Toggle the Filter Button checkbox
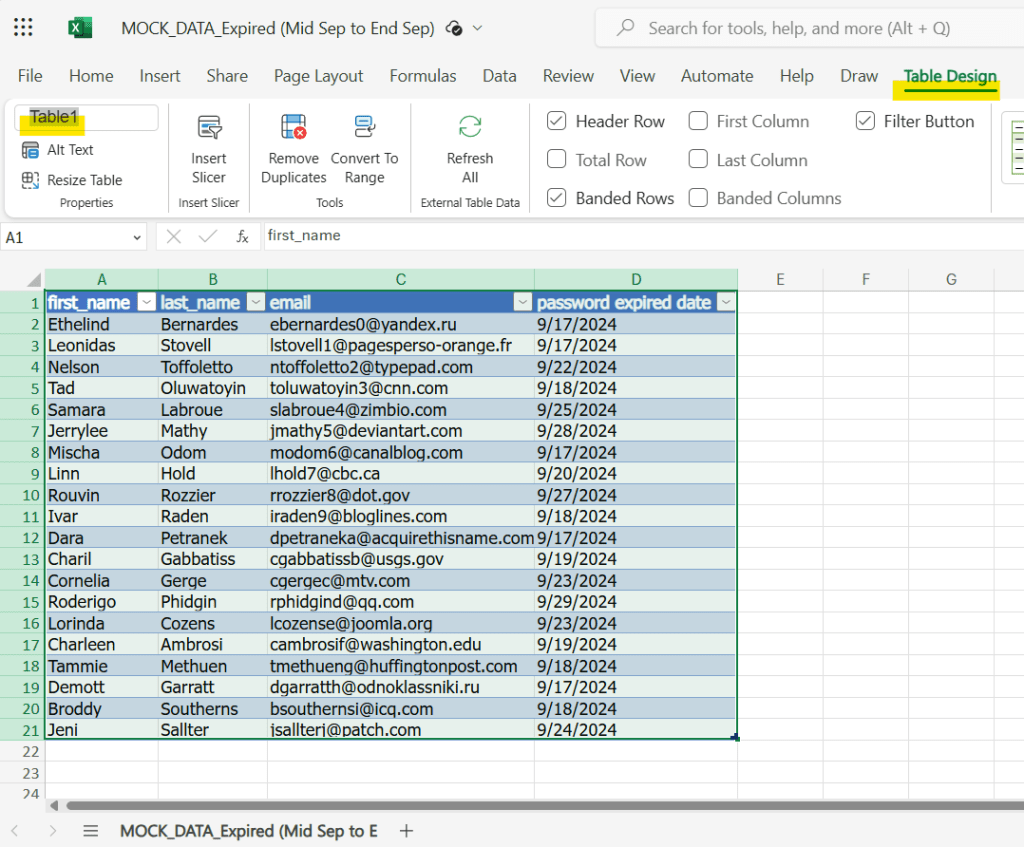This screenshot has width=1024, height=847. [x=865, y=121]
